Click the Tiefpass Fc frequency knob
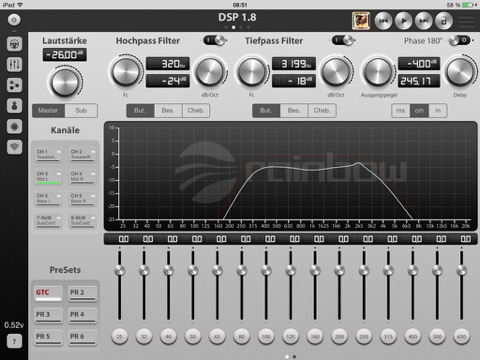480x360 pixels. (x=252, y=72)
